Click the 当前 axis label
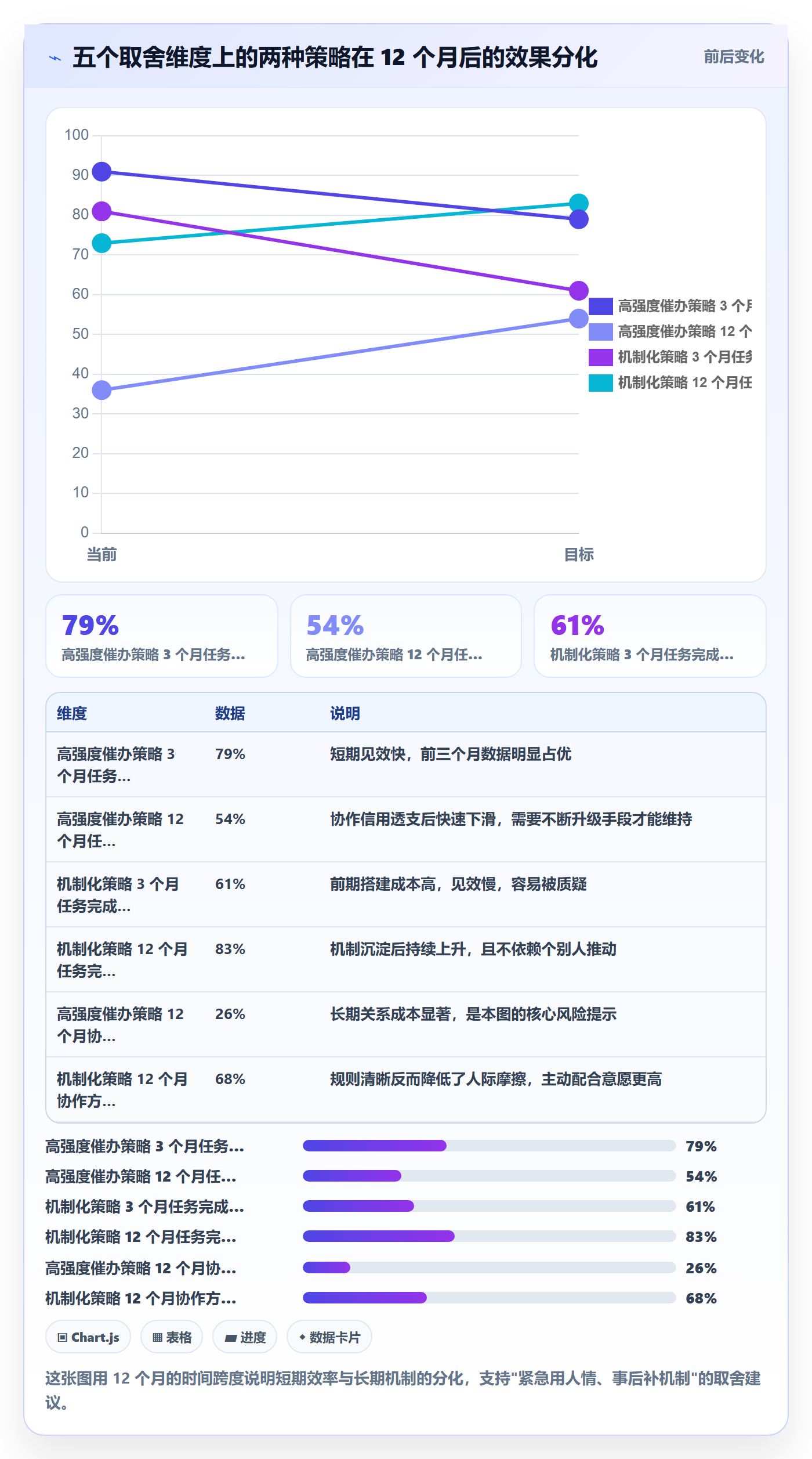The height and width of the screenshot is (1459, 812). [x=101, y=555]
